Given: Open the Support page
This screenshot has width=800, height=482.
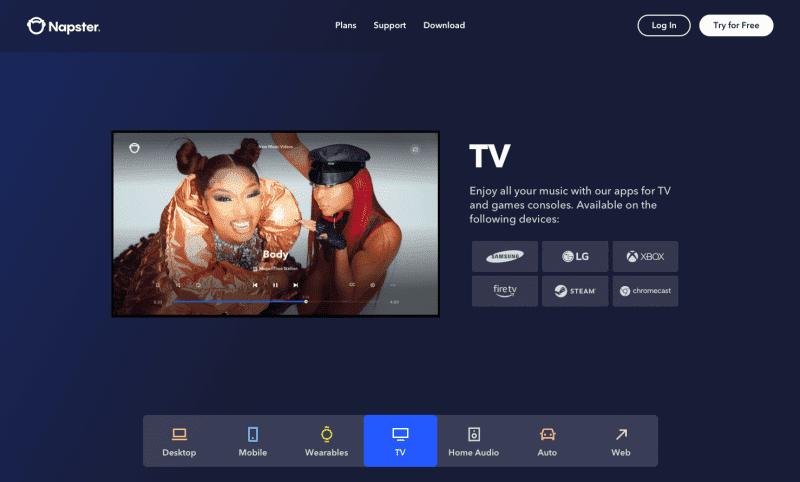Looking at the screenshot, I should pos(389,25).
